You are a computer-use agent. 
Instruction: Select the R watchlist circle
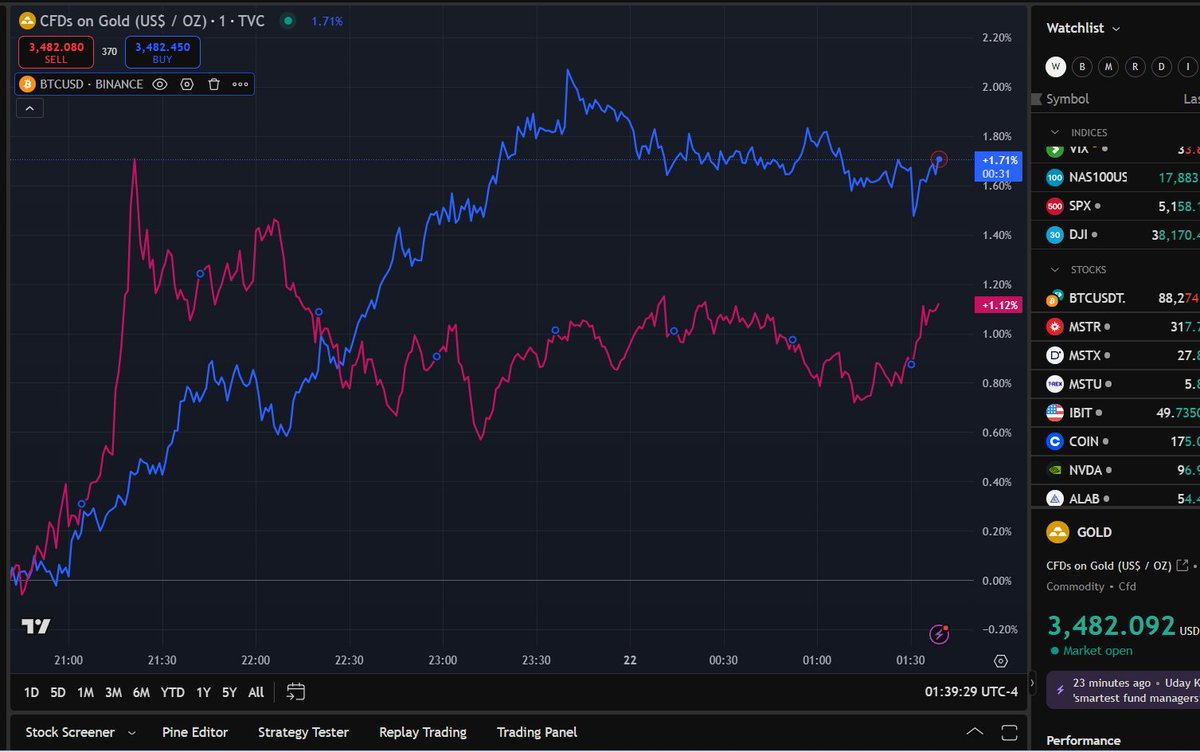(1134, 67)
